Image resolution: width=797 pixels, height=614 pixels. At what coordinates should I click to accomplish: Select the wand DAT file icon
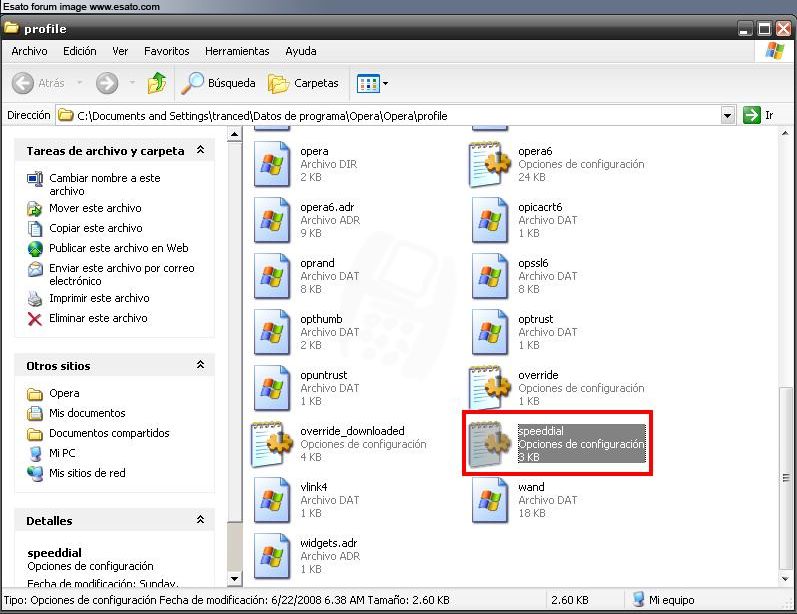click(x=489, y=500)
